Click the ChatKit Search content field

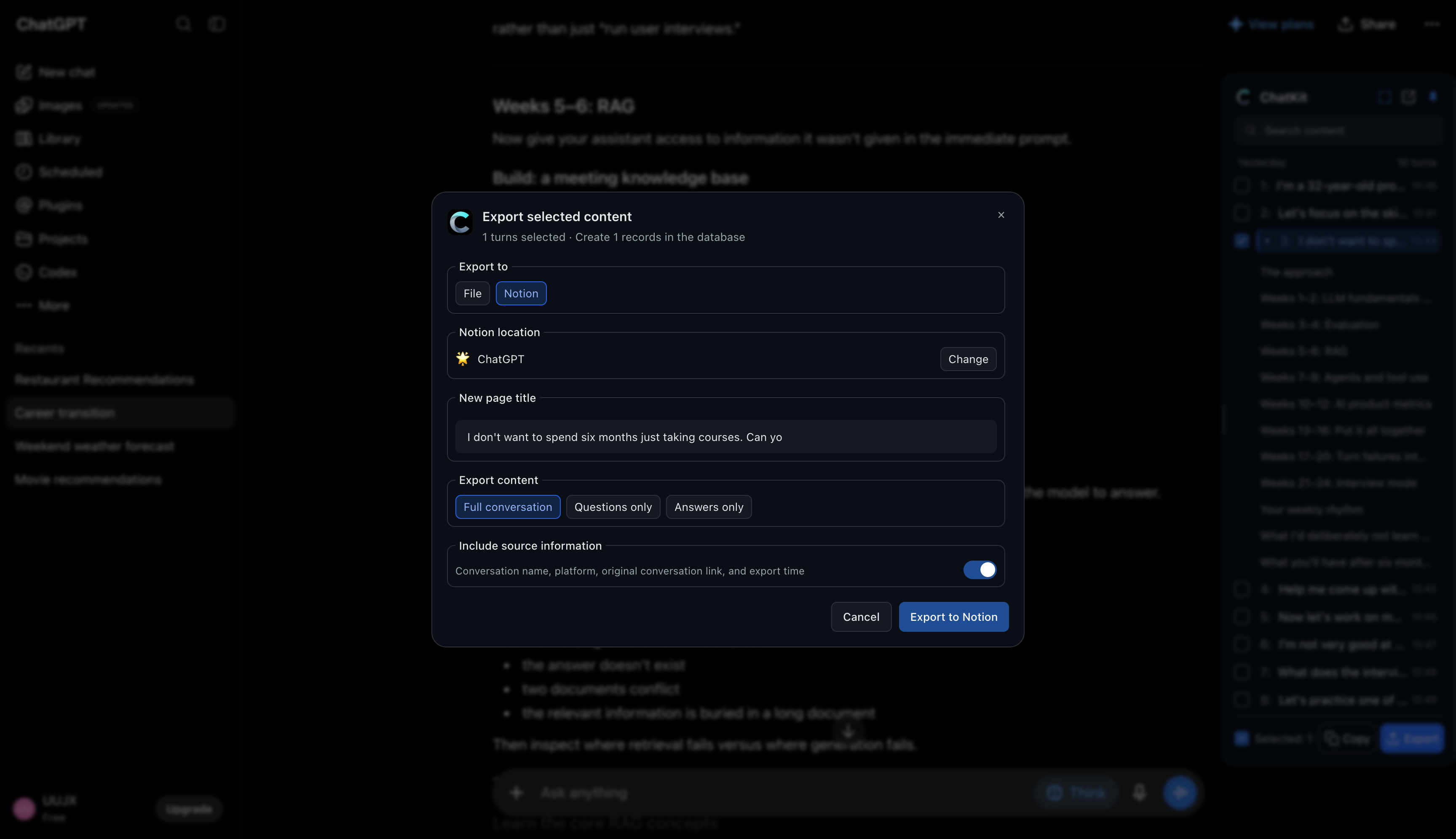point(1338,131)
